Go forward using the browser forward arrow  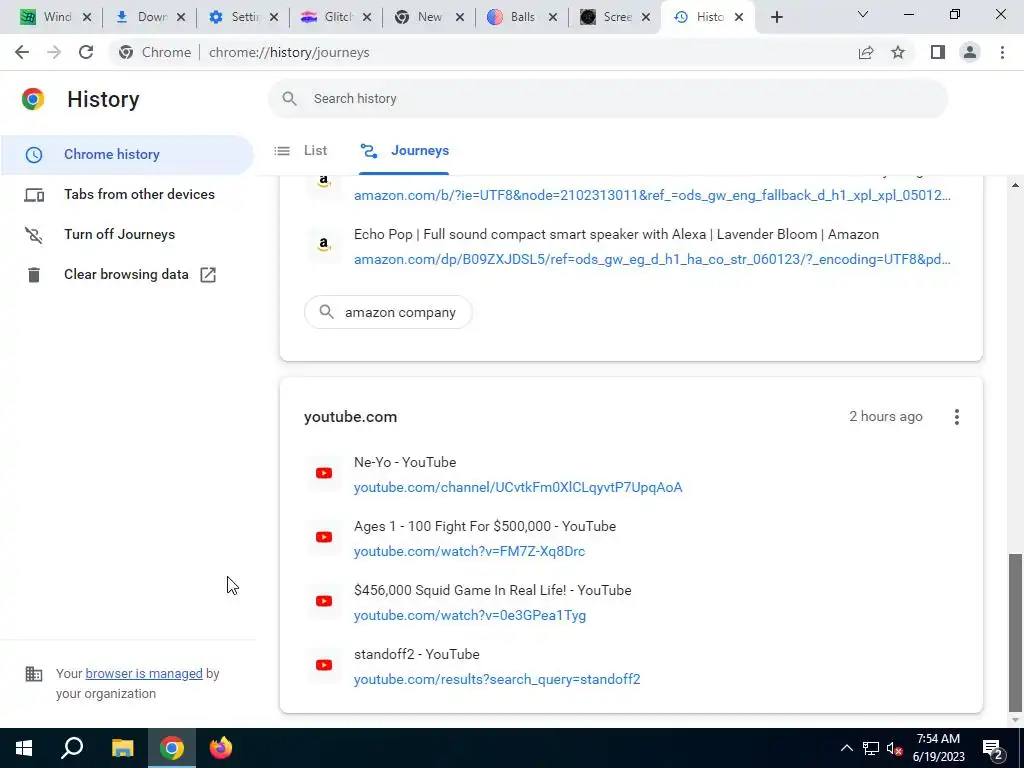[x=54, y=52]
